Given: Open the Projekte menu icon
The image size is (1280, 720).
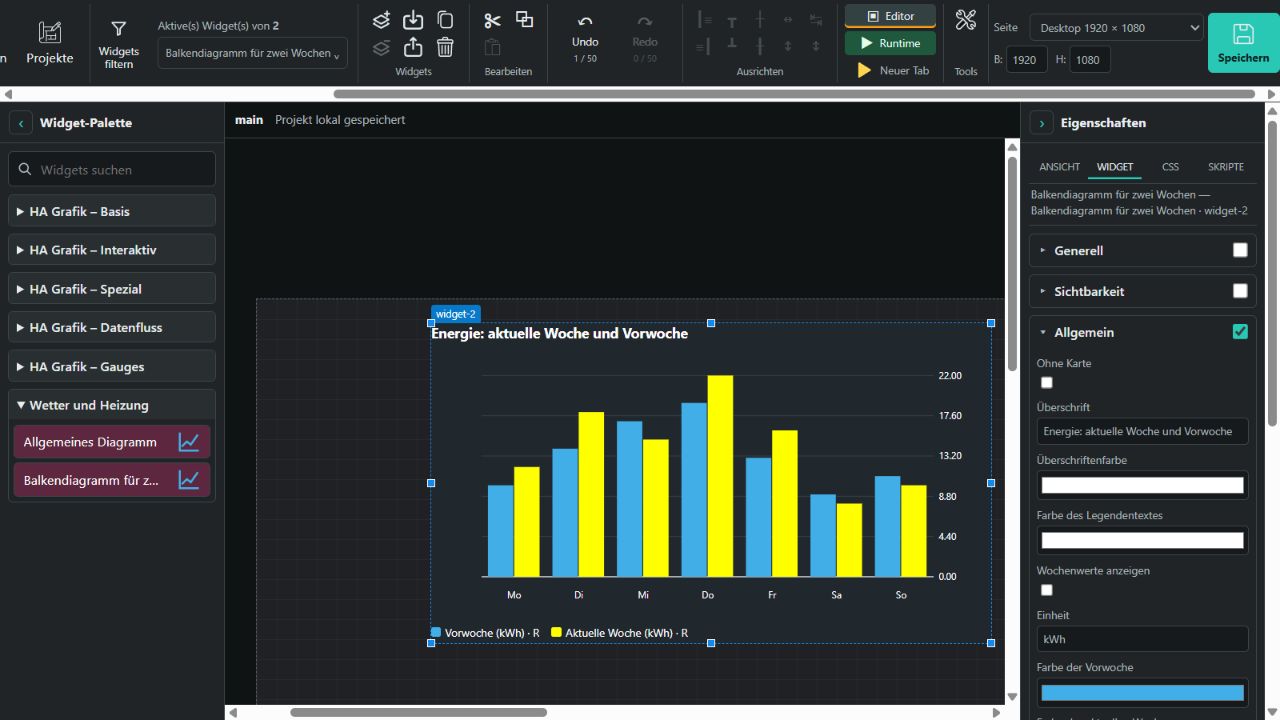Looking at the screenshot, I should pyautogui.click(x=50, y=31).
